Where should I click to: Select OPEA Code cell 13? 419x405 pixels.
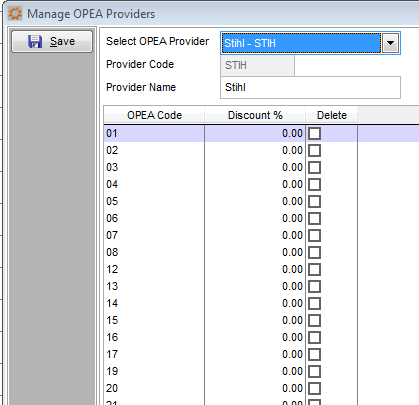(x=154, y=287)
